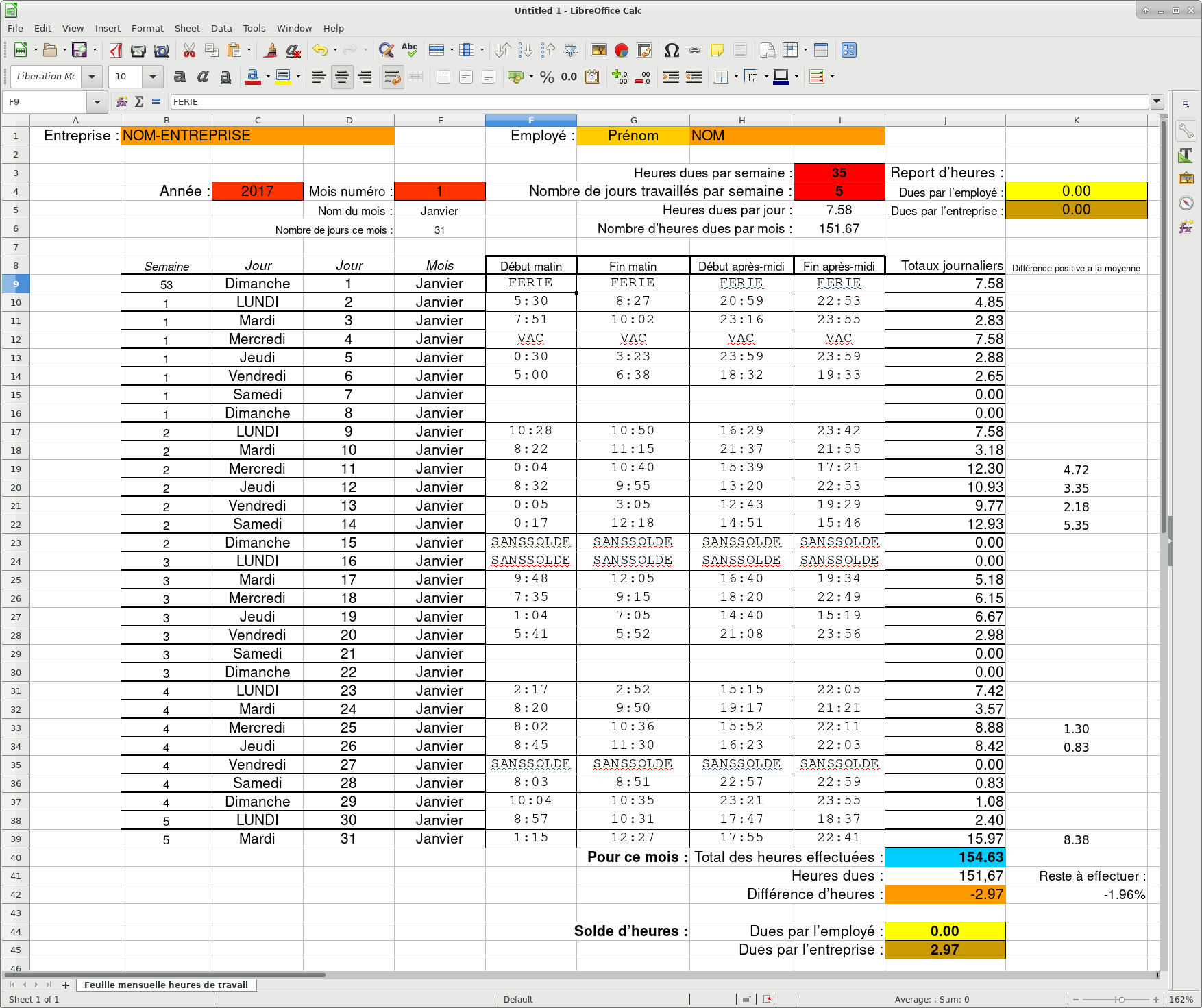Activate the Clone Formatting paintbrush
Viewport: 1202px width, 1008px height.
[271, 50]
